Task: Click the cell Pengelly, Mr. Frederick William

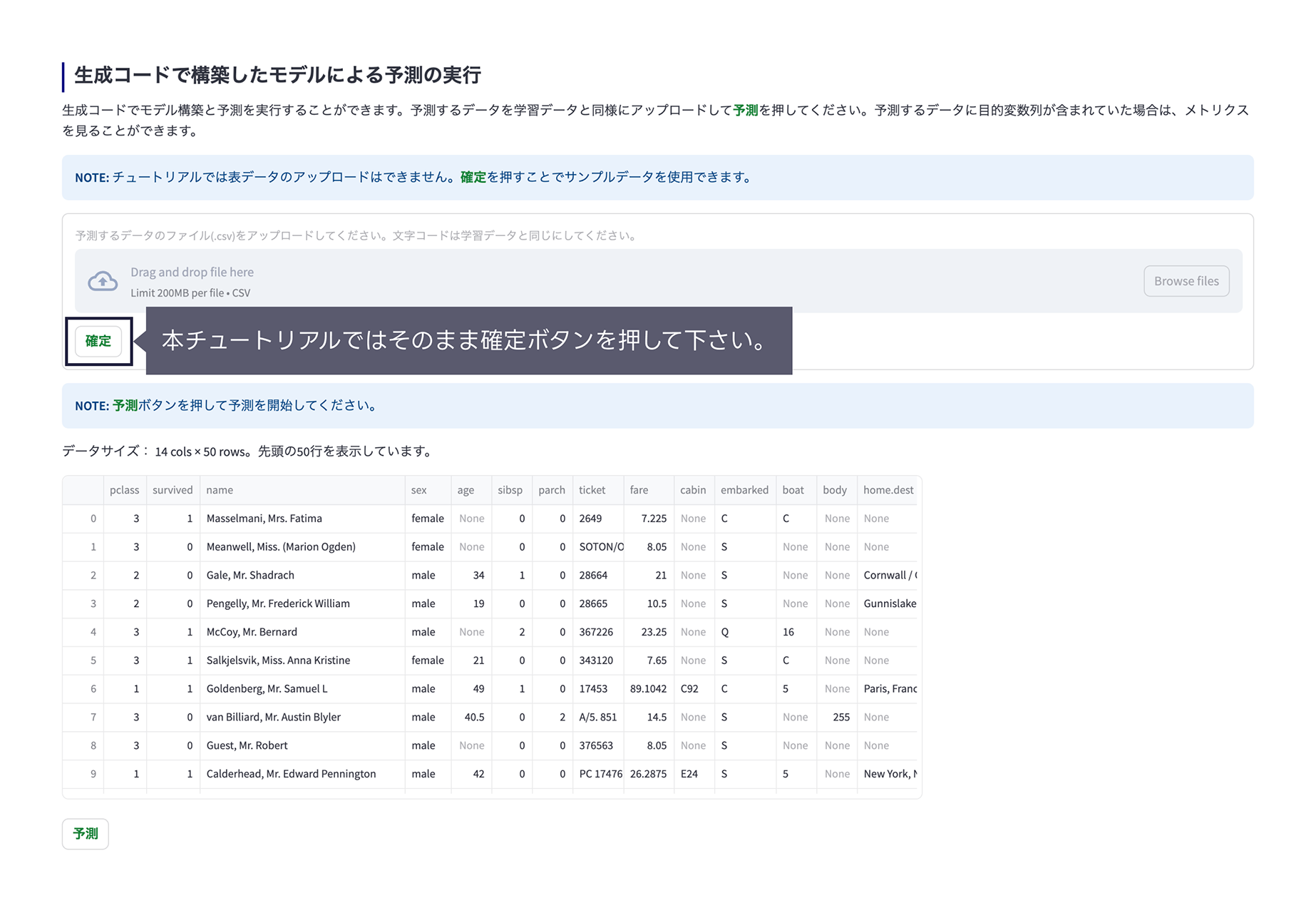Action: 302,604
